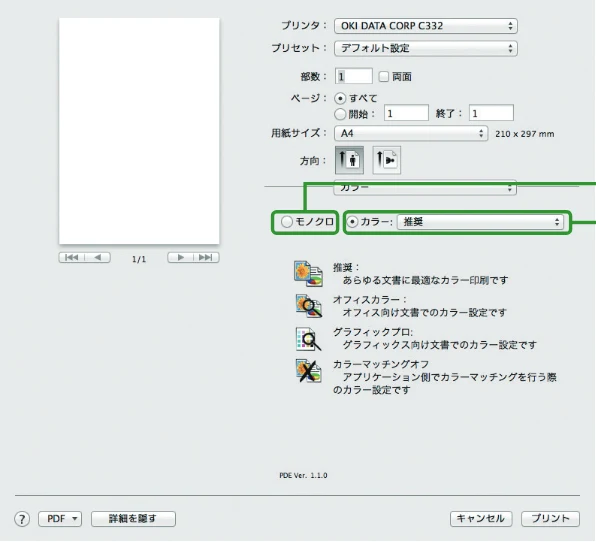The image size is (596, 542).
Task: Go to previous preview page
Action: (x=98, y=257)
